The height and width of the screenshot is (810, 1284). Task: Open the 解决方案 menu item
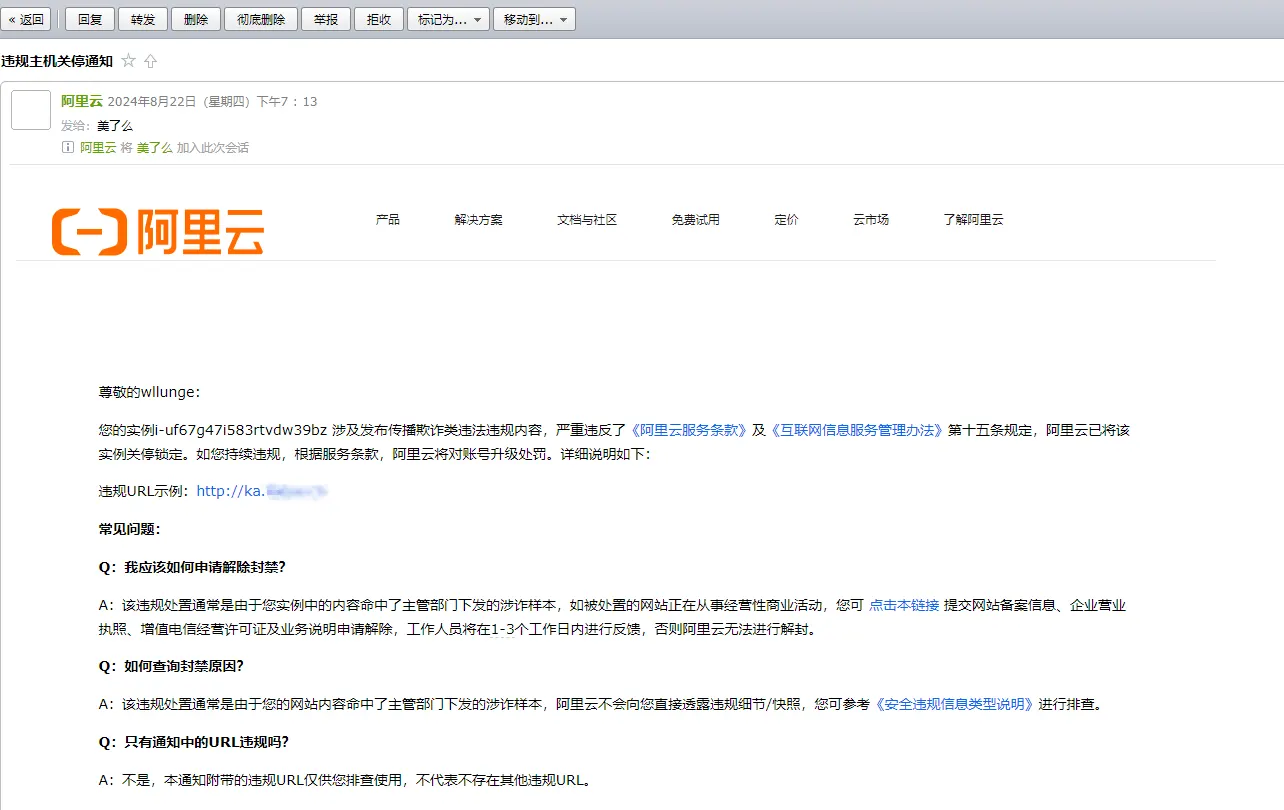(479, 219)
